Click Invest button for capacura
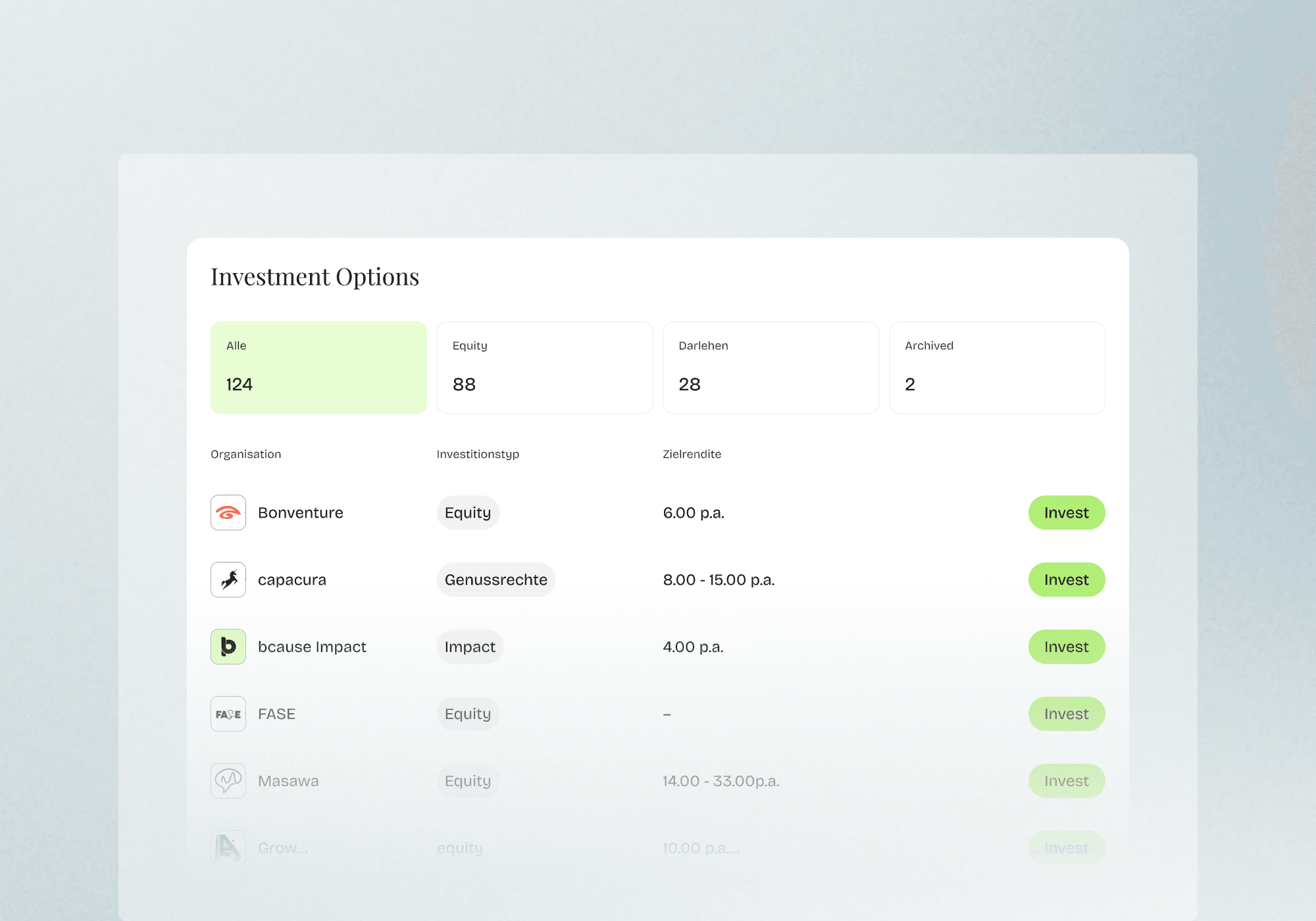 point(1067,580)
